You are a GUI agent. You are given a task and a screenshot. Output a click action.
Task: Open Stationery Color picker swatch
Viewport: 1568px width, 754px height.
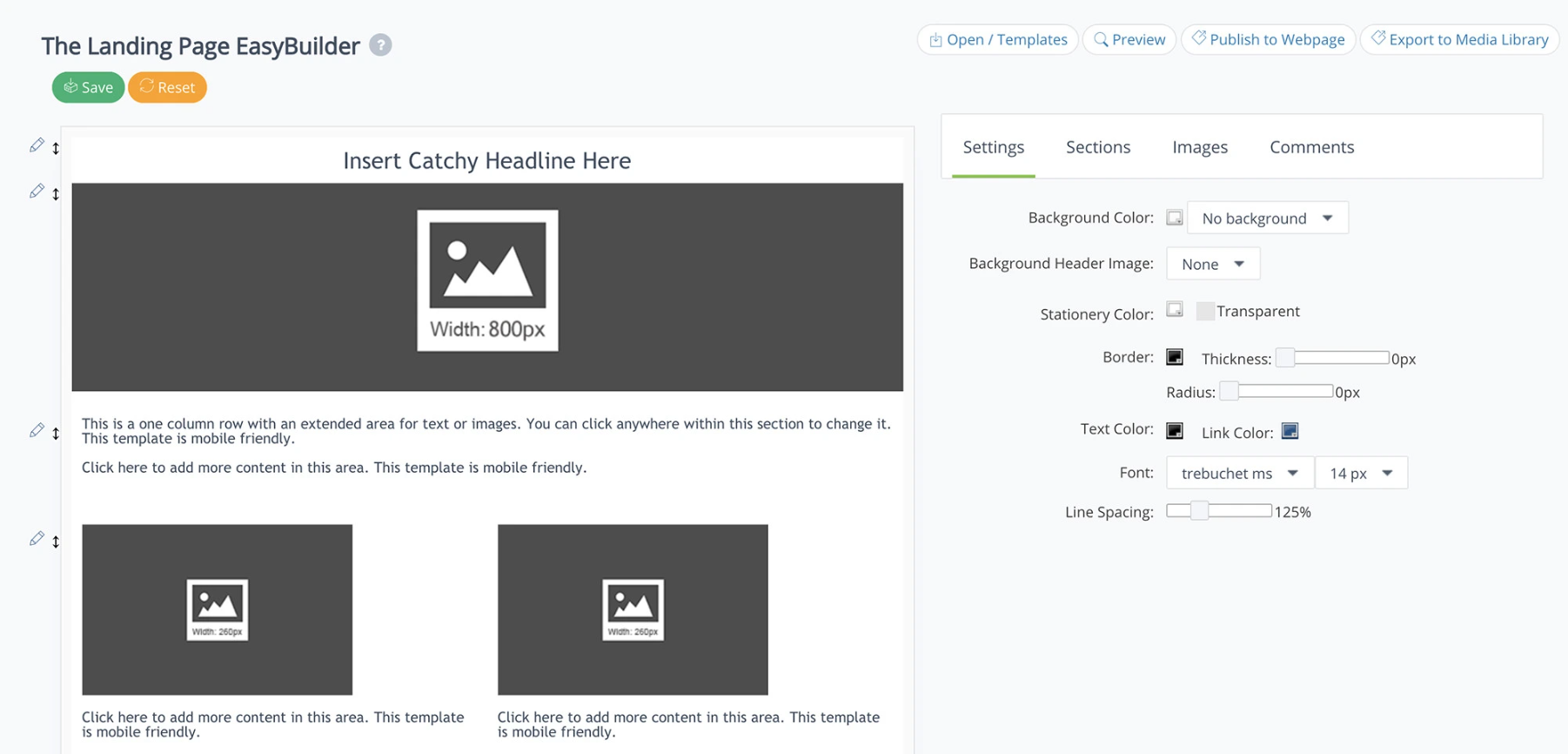coord(1175,309)
